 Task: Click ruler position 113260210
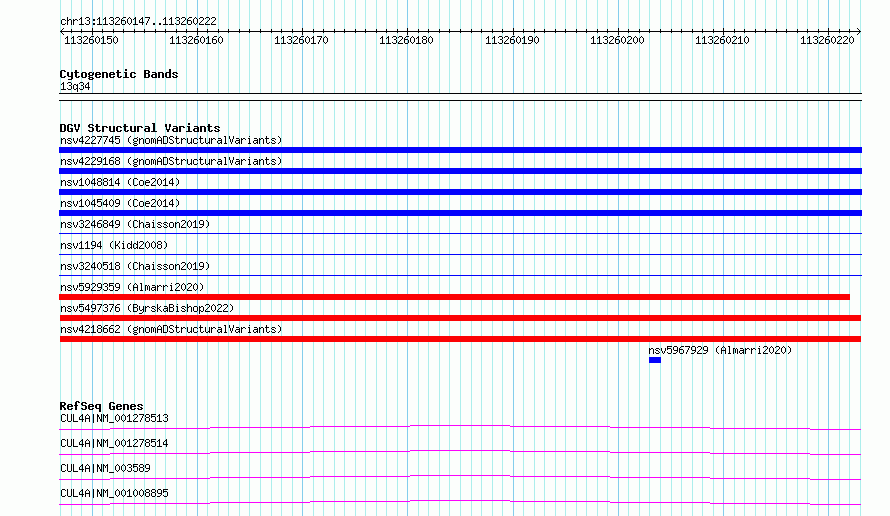[x=722, y=40]
